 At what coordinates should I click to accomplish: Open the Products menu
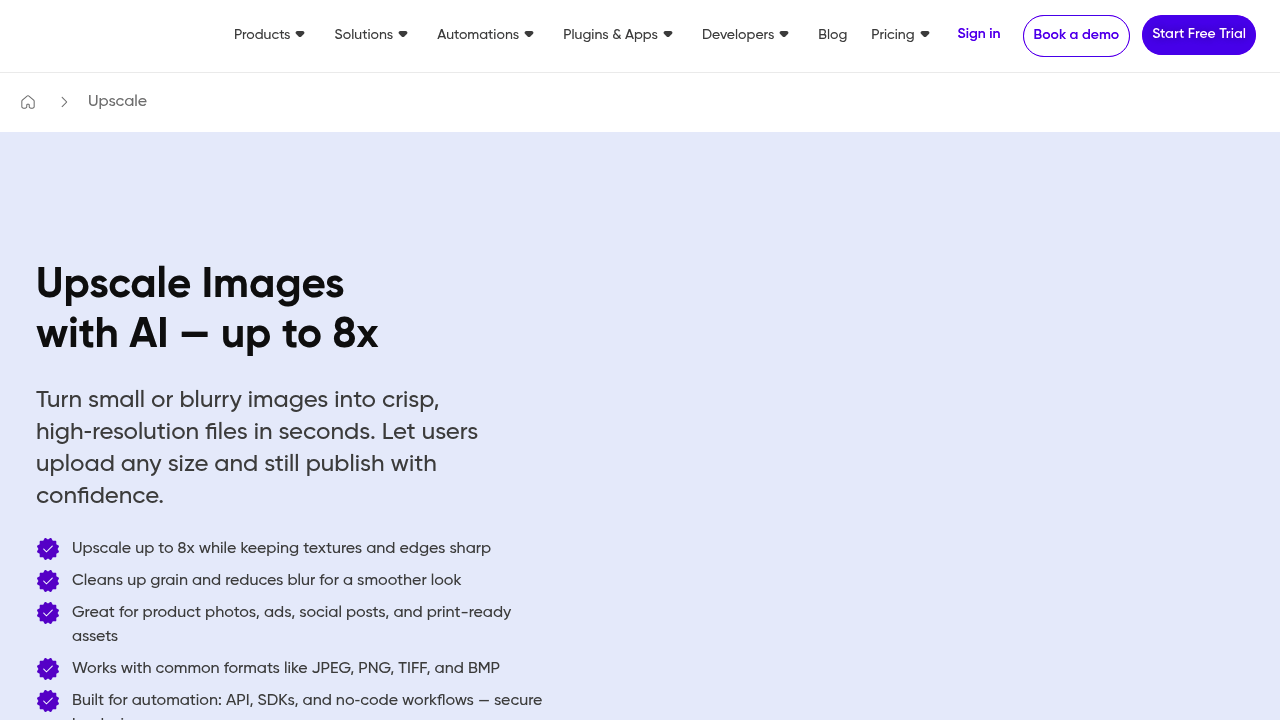pyautogui.click(x=262, y=35)
